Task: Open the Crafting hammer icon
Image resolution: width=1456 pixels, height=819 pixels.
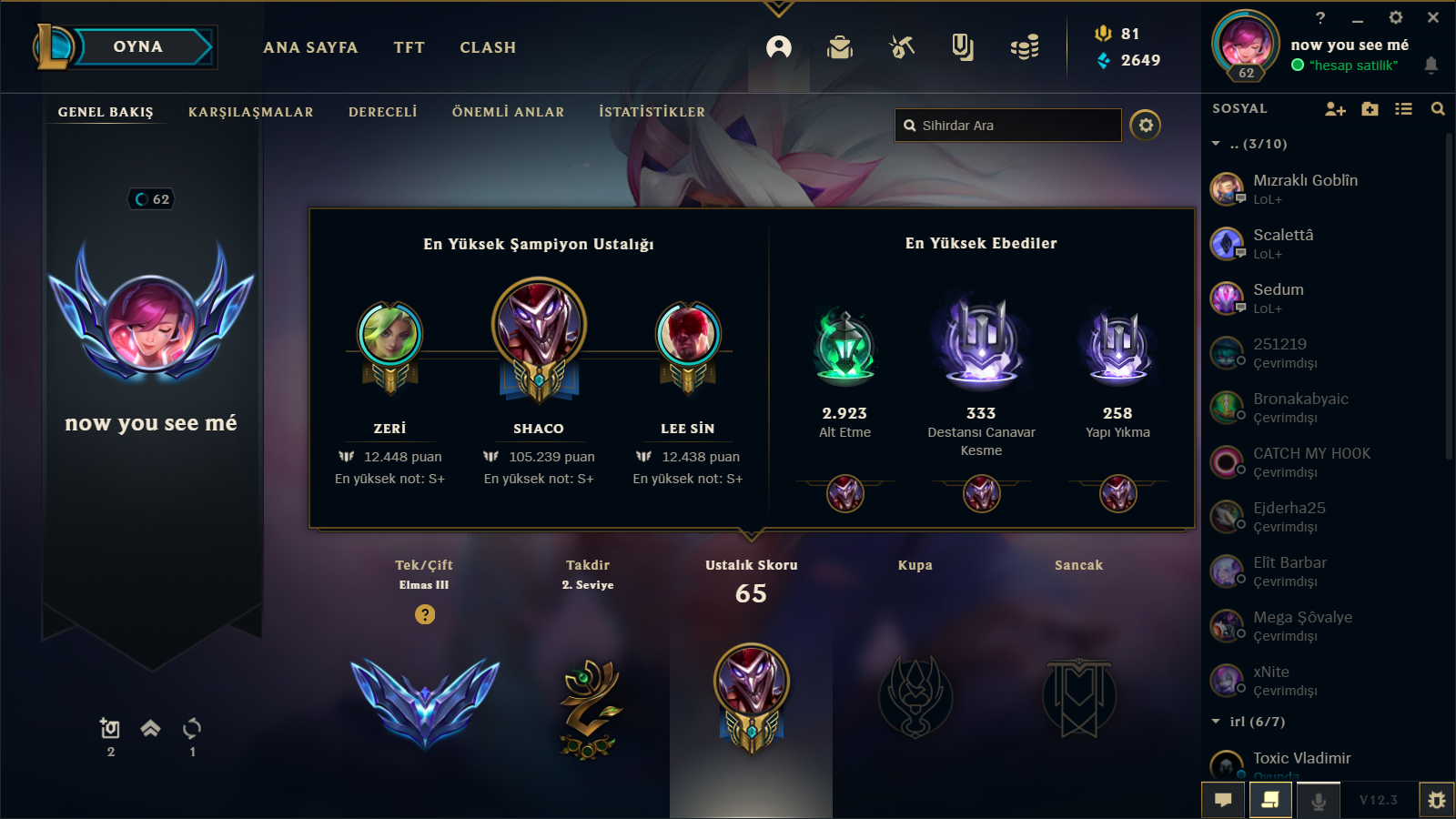Action: pyautogui.click(x=902, y=47)
